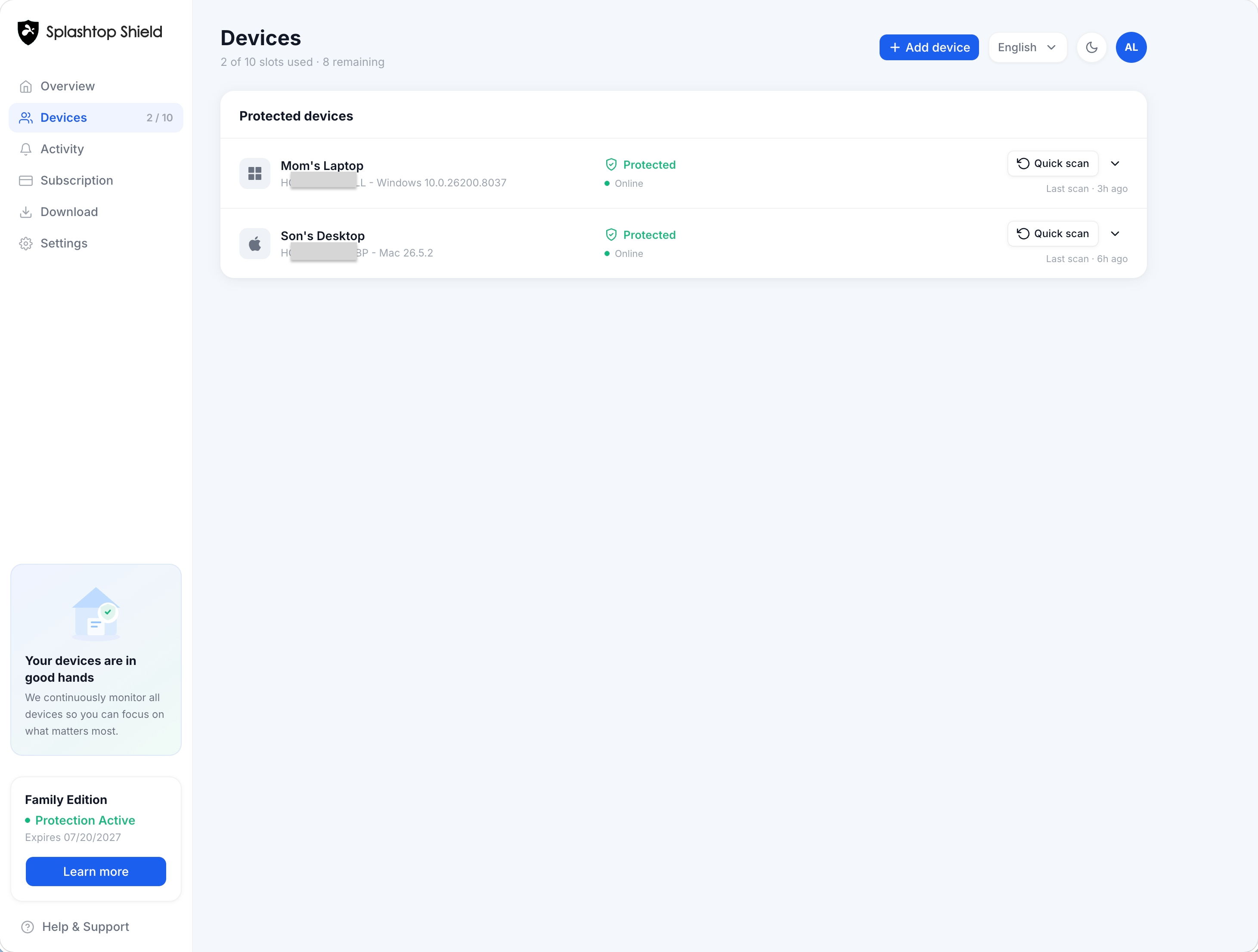Click the Overview home icon

[x=25, y=87]
